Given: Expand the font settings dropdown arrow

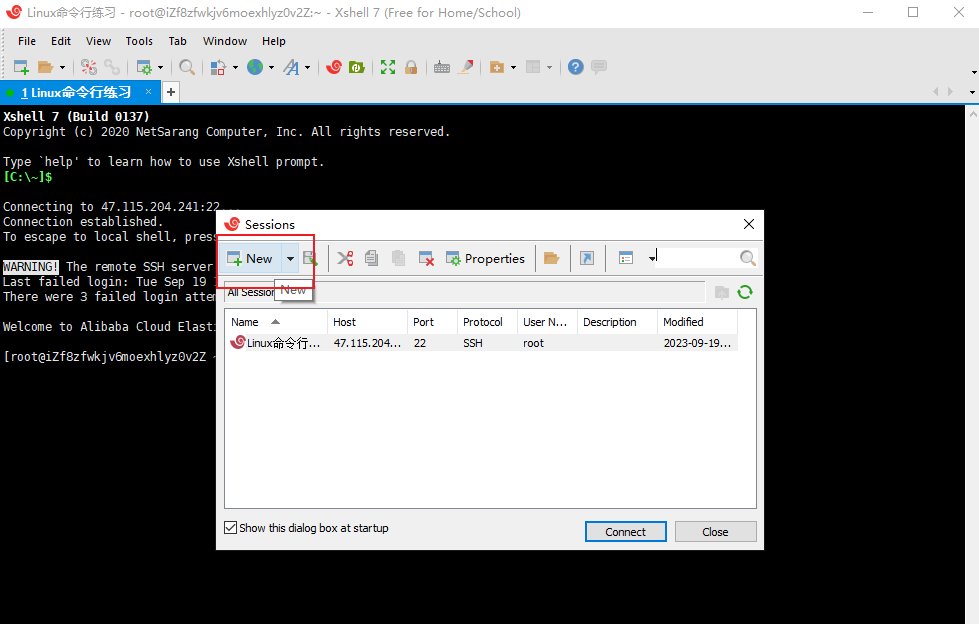Looking at the screenshot, I should coord(307,66).
